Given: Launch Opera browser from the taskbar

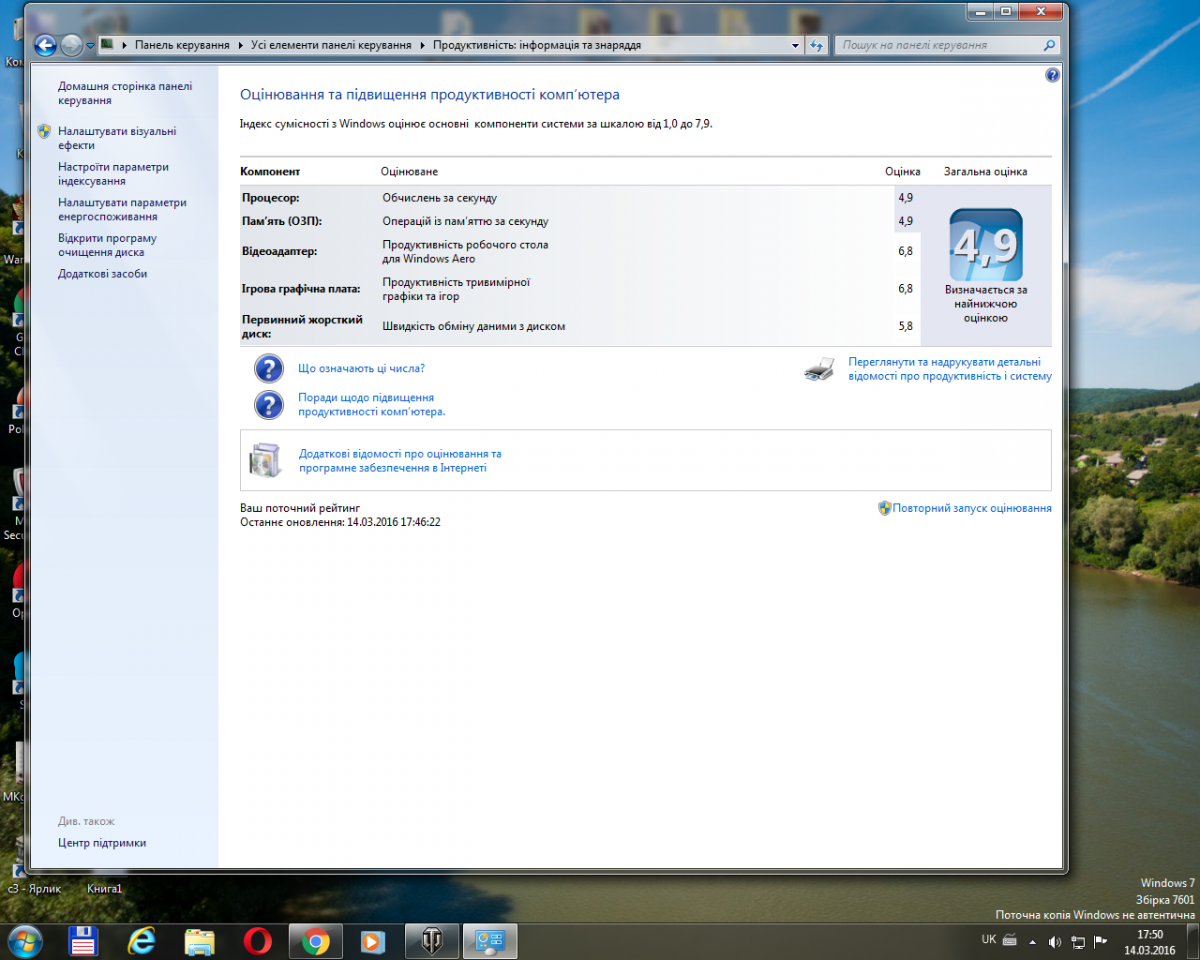Looking at the screenshot, I should pos(257,941).
